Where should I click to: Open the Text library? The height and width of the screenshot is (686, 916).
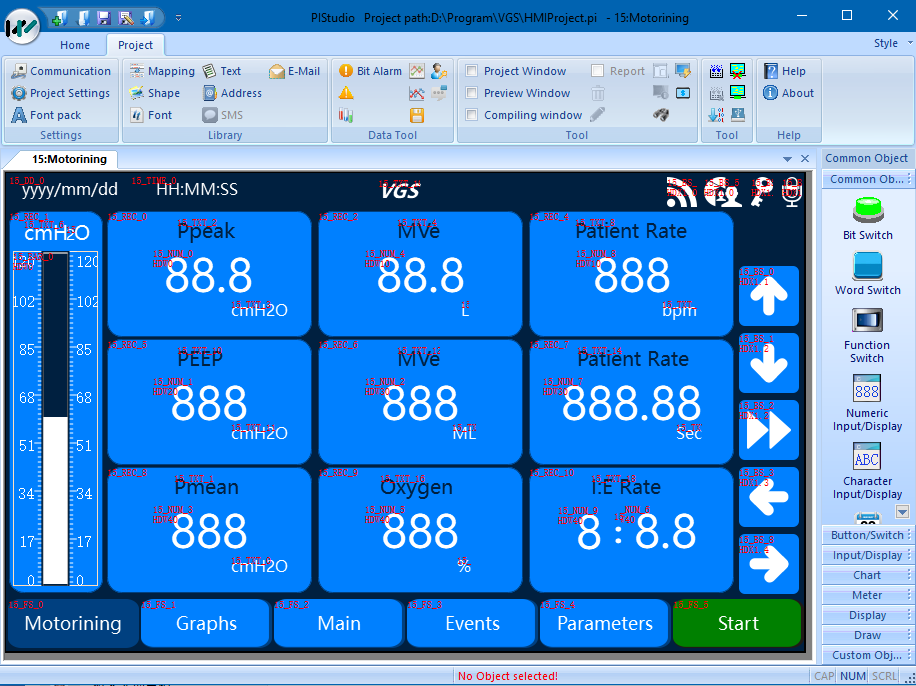pos(221,71)
